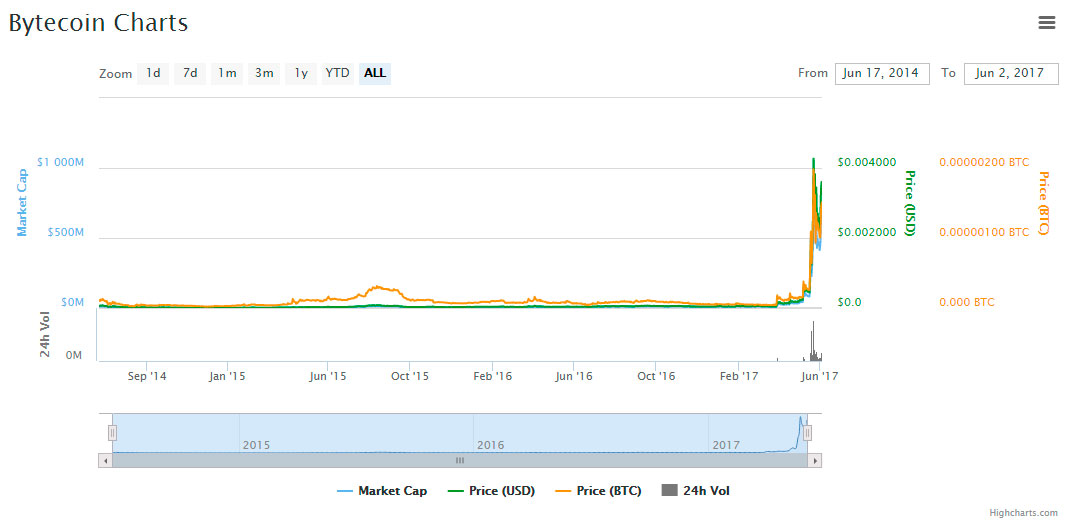Click the Oct '15 axis label
Image resolution: width=1070 pixels, height=526 pixels.
click(409, 376)
